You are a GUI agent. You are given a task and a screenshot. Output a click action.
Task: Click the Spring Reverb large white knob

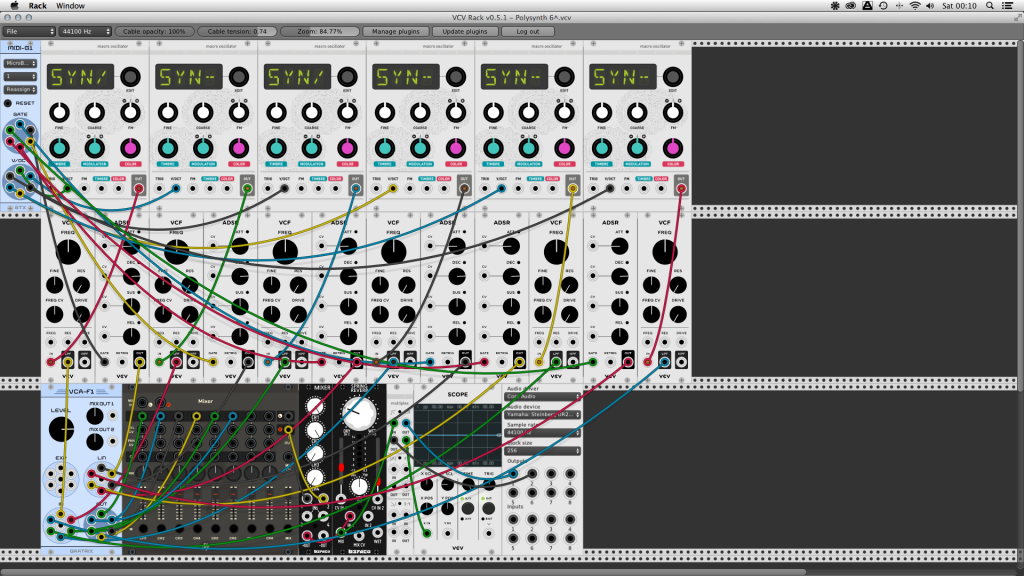pos(359,413)
